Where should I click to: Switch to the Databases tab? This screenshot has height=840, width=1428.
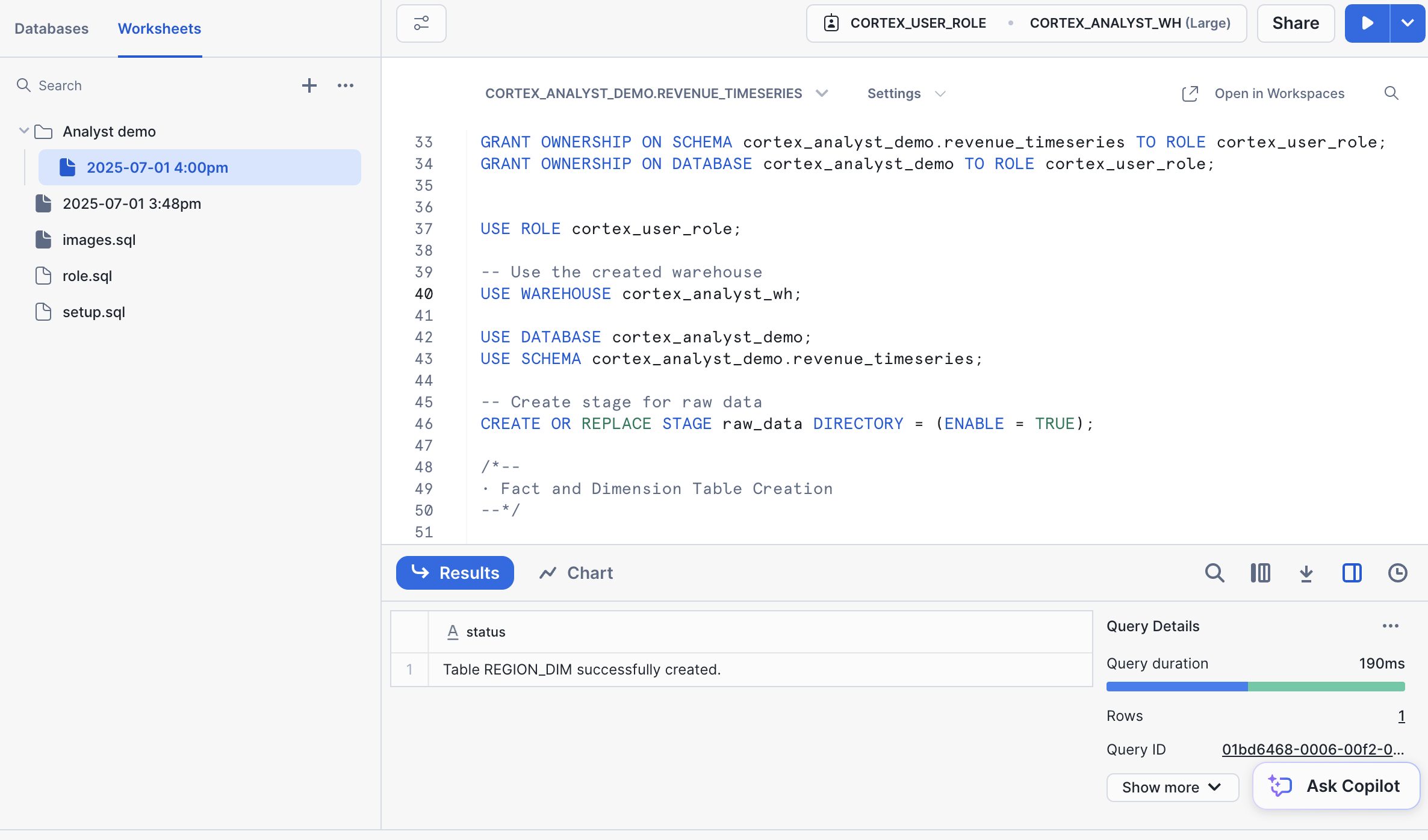pos(51,28)
